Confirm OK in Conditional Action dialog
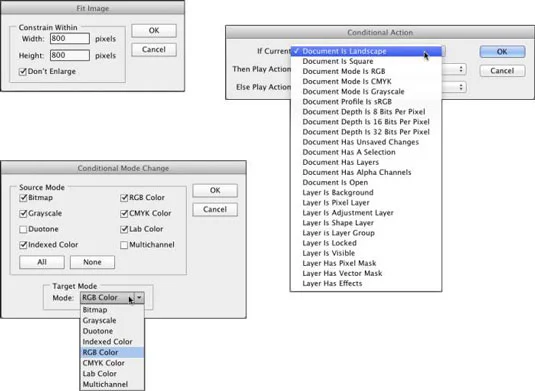The image size is (535, 391). coord(502,52)
